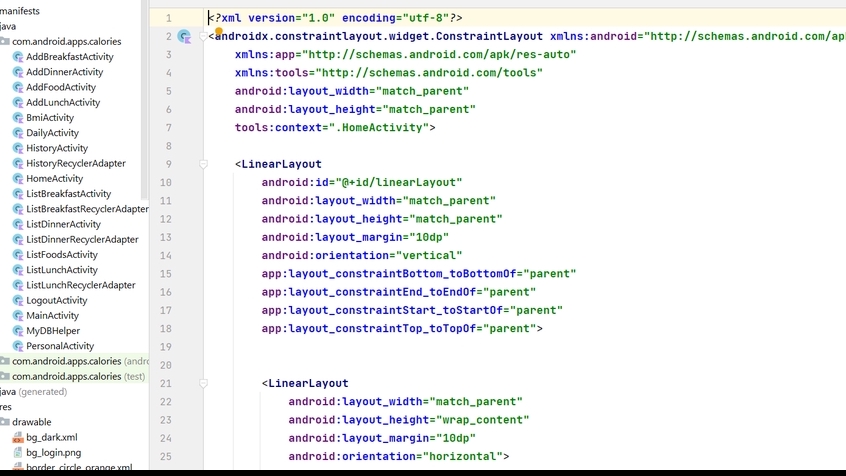The image size is (846, 476).
Task: Click xmlns:tools declaration on line 4
Action: [388, 73]
